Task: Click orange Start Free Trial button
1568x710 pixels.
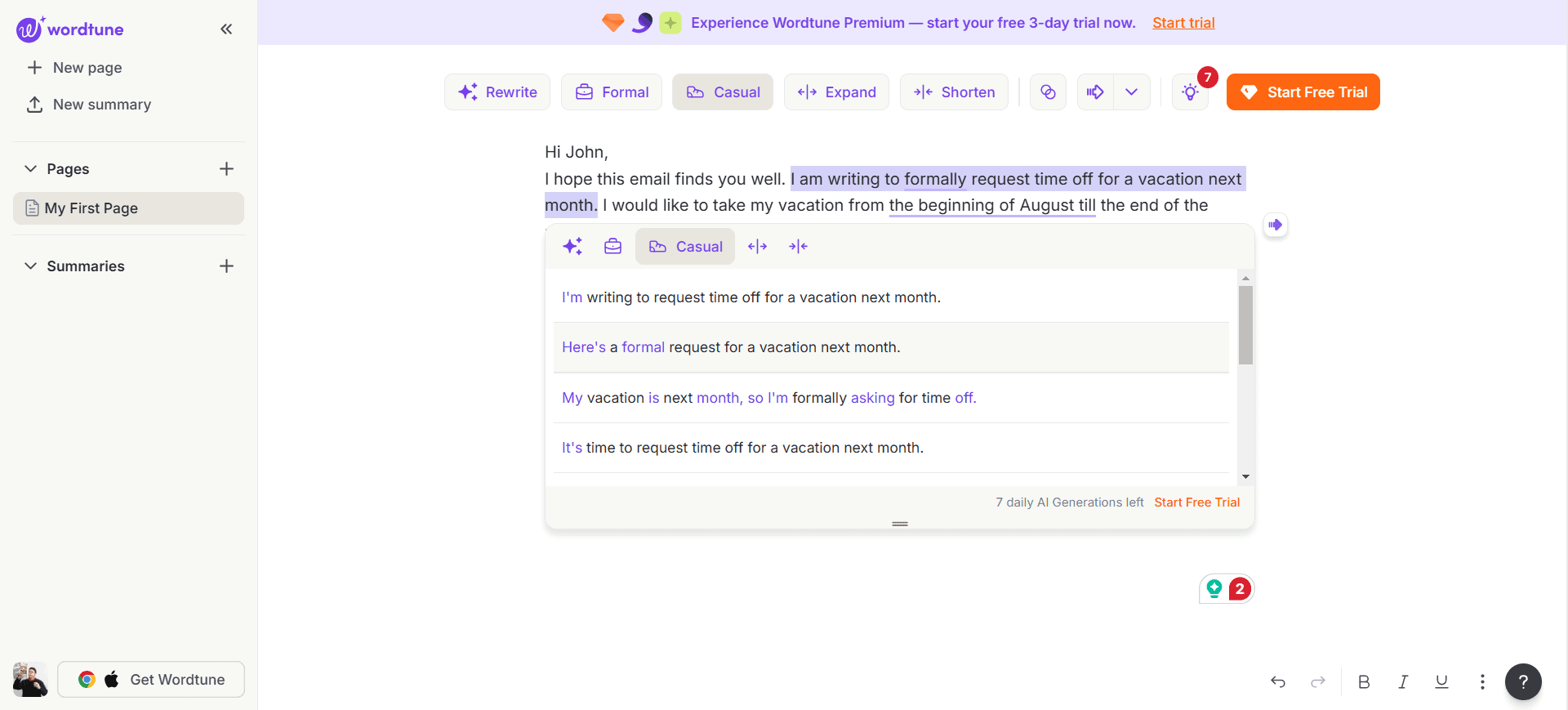Action: pyautogui.click(x=1303, y=92)
